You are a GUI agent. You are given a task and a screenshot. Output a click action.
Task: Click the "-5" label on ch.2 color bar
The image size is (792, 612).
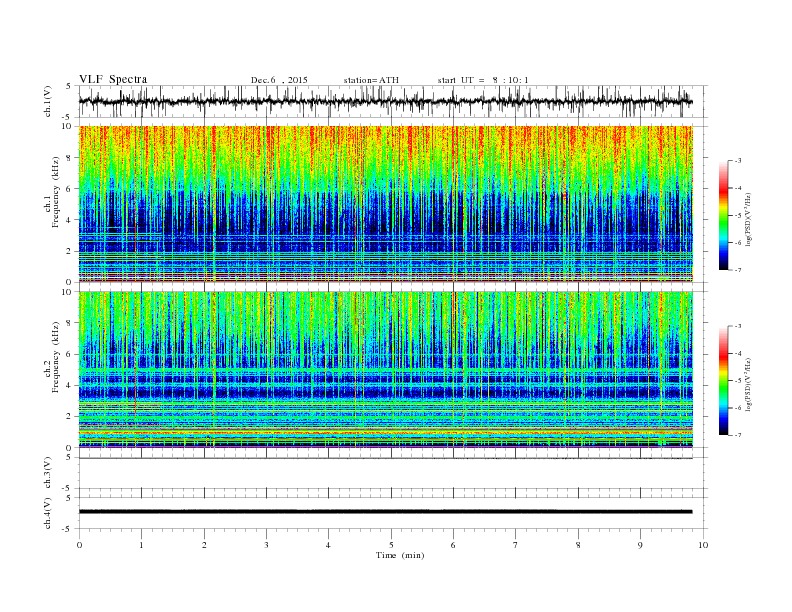coord(738,381)
